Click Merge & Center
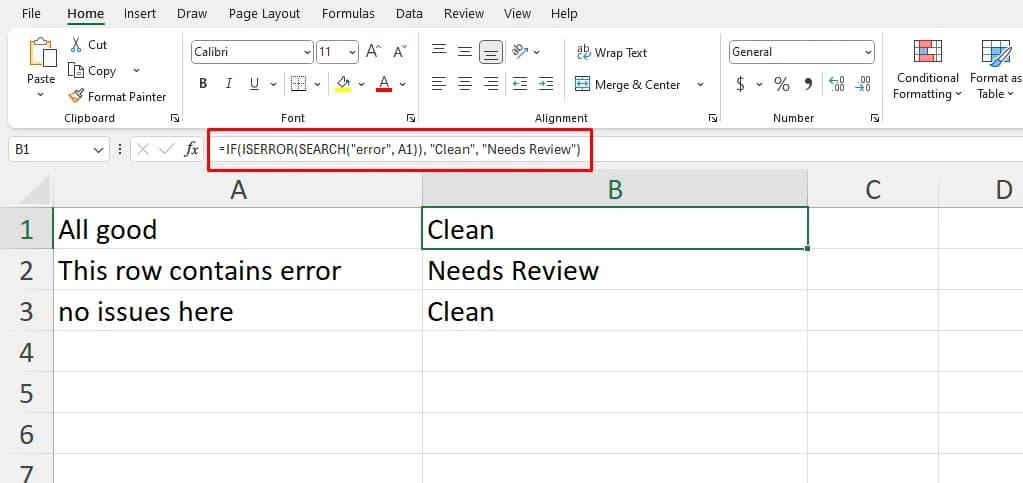Image resolution: width=1023 pixels, height=483 pixels. pos(627,85)
